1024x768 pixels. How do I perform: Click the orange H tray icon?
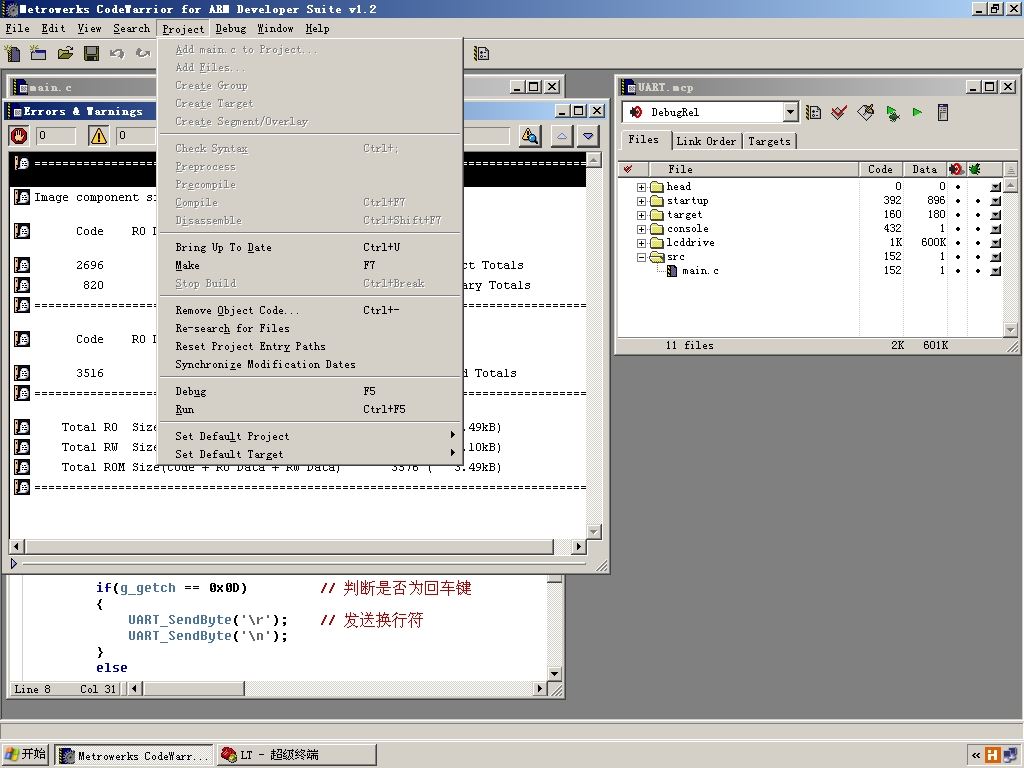[x=993, y=755]
